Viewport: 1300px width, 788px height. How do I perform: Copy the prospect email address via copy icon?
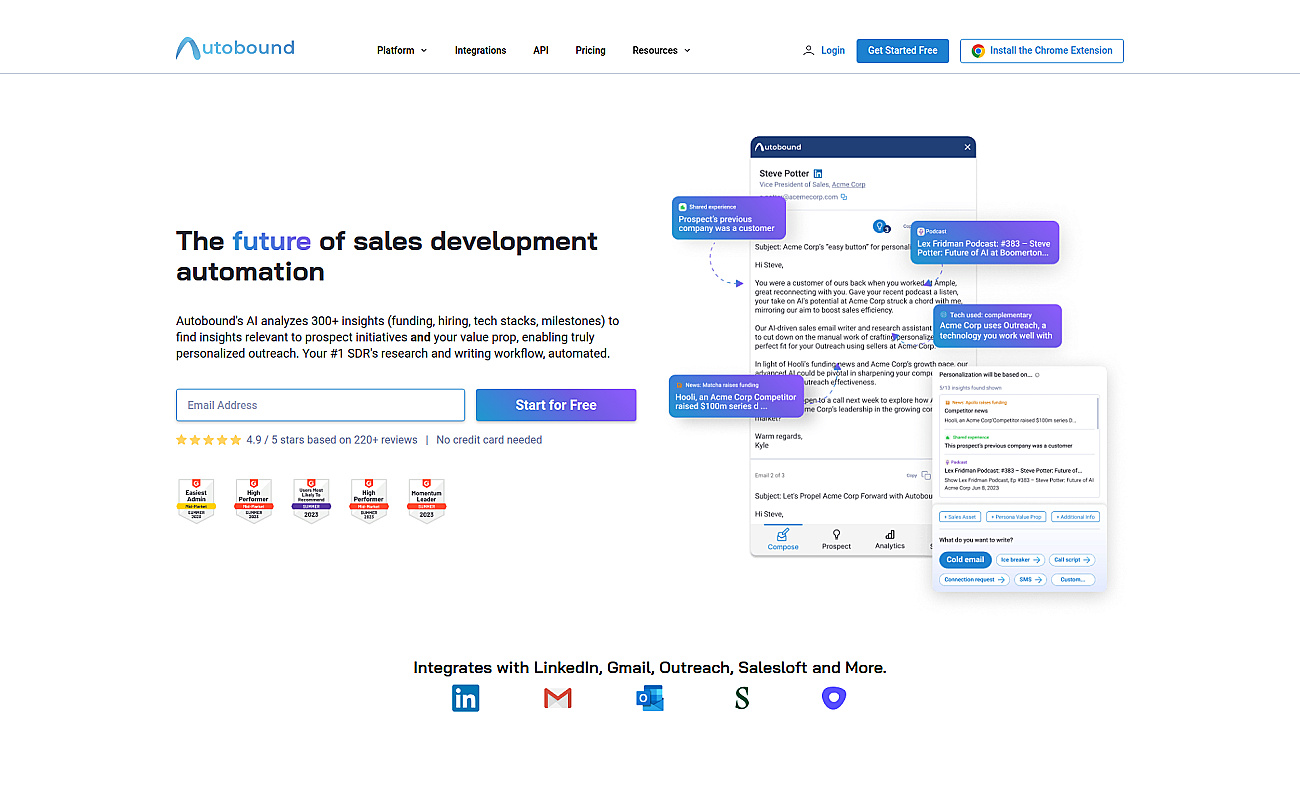844,197
